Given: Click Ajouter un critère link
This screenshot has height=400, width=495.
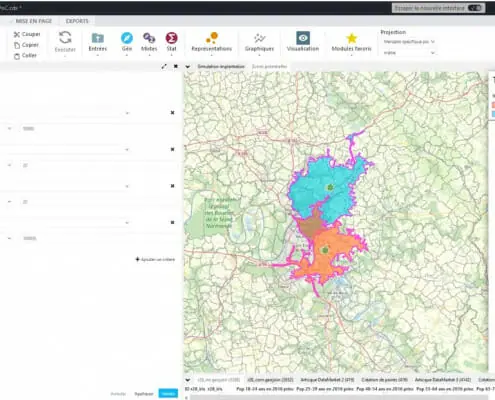Looking at the screenshot, I should tap(155, 259).
